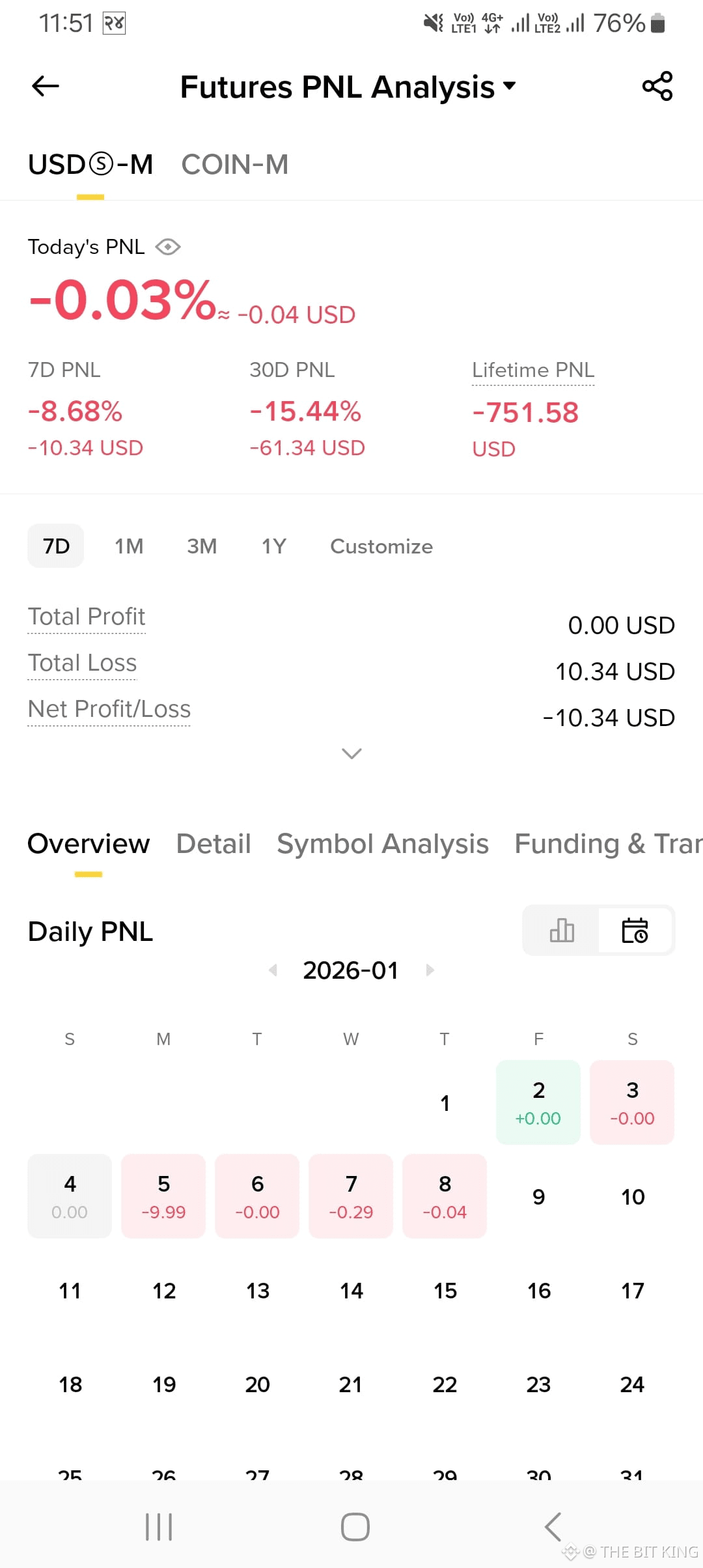
Task: Tap the Android home button icon
Action: 355,1527
